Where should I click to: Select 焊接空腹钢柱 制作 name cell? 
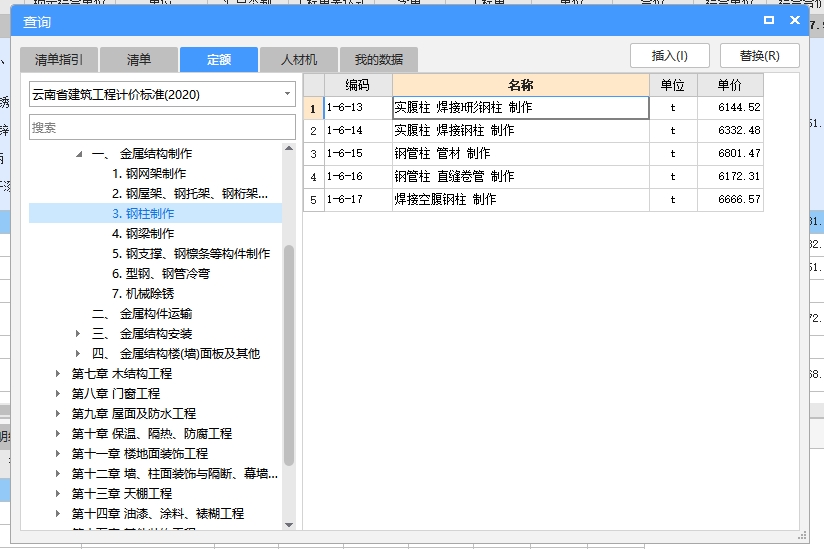click(x=521, y=200)
